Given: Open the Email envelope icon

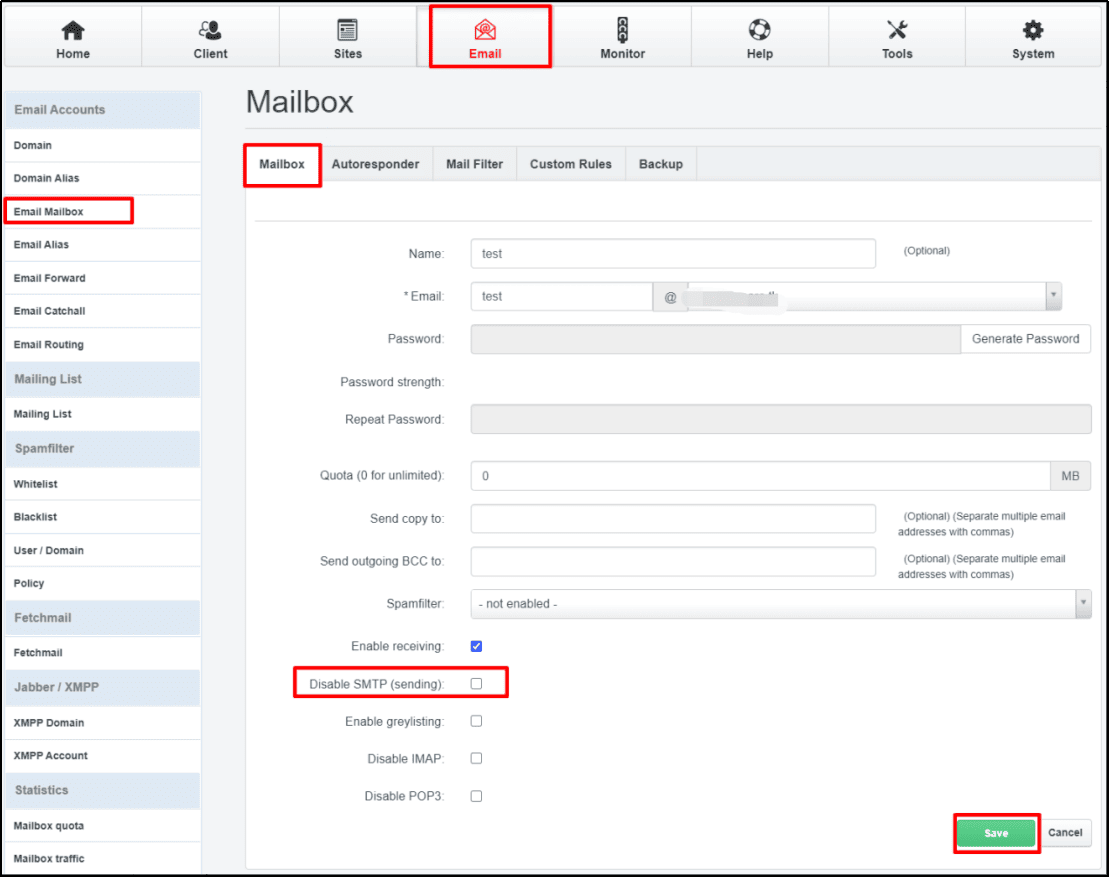Looking at the screenshot, I should pos(485,30).
